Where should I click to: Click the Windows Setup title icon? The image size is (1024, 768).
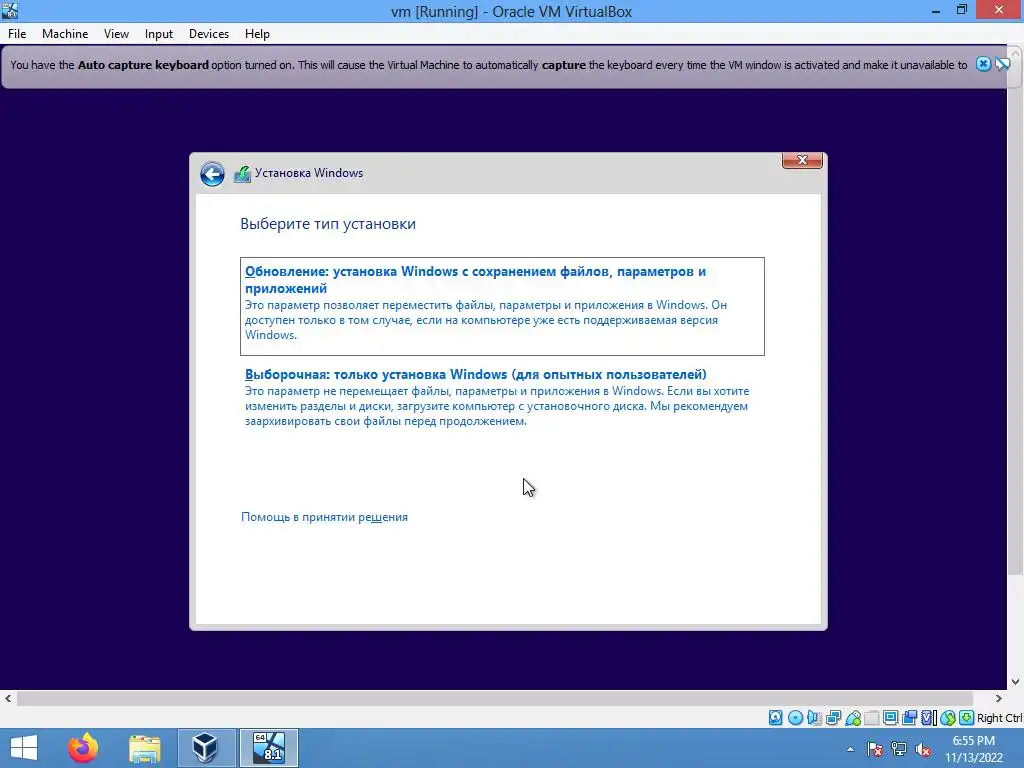[242, 174]
